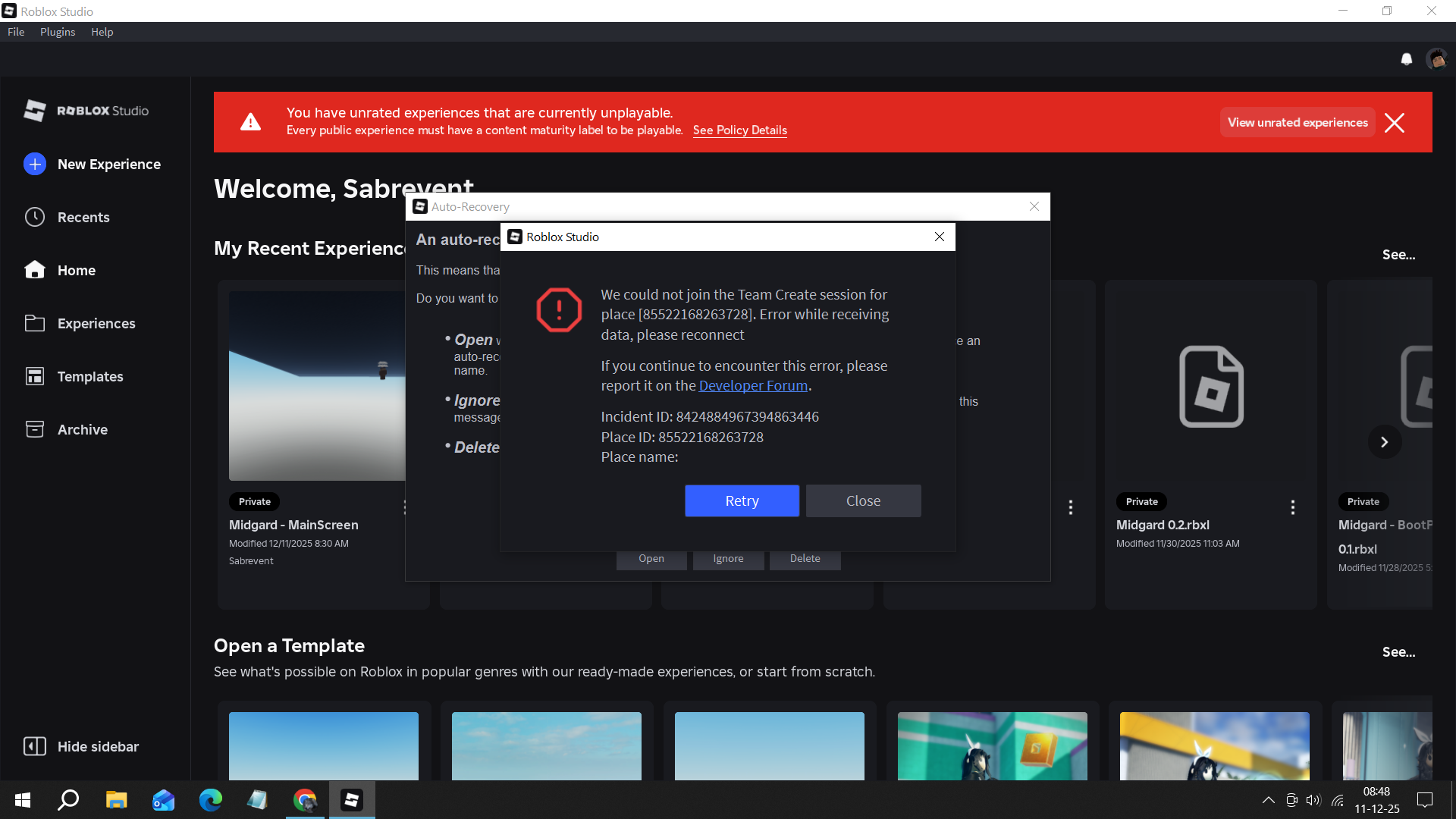Open the File menu
The width and height of the screenshot is (1456, 819).
tap(15, 32)
